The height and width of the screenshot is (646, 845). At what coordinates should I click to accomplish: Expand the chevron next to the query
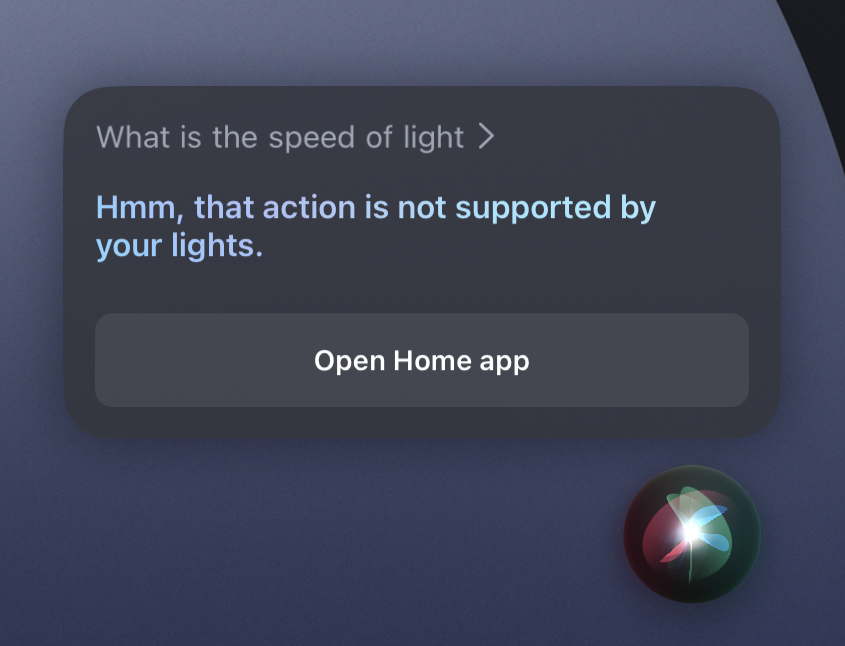486,137
